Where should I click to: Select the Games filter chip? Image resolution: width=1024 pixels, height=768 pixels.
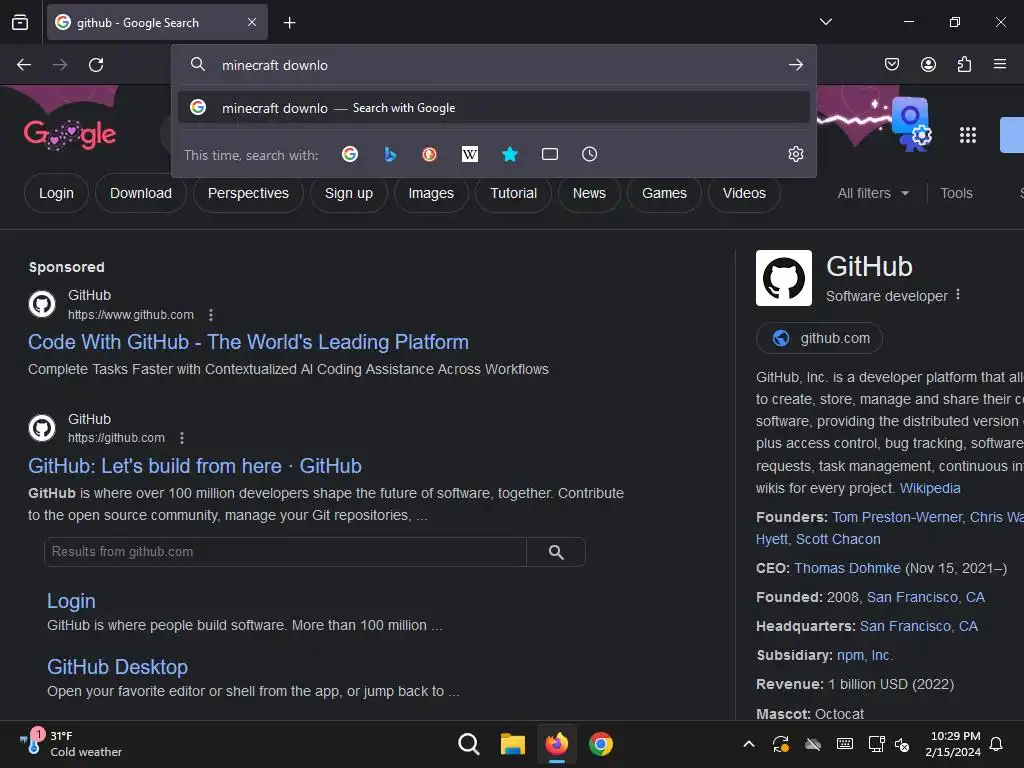pos(664,193)
